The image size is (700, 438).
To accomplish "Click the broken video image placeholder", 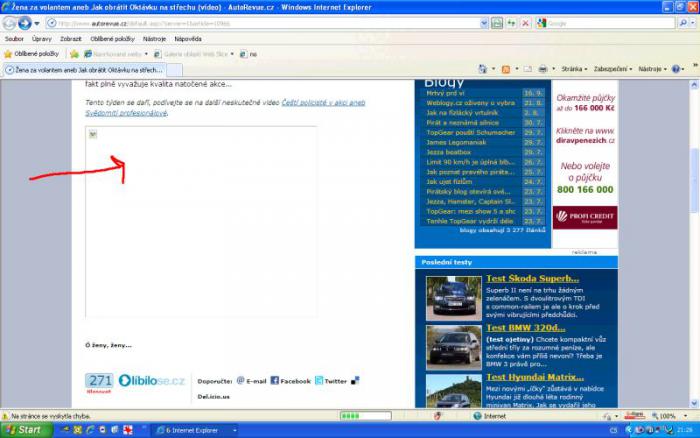I will click(x=93, y=134).
